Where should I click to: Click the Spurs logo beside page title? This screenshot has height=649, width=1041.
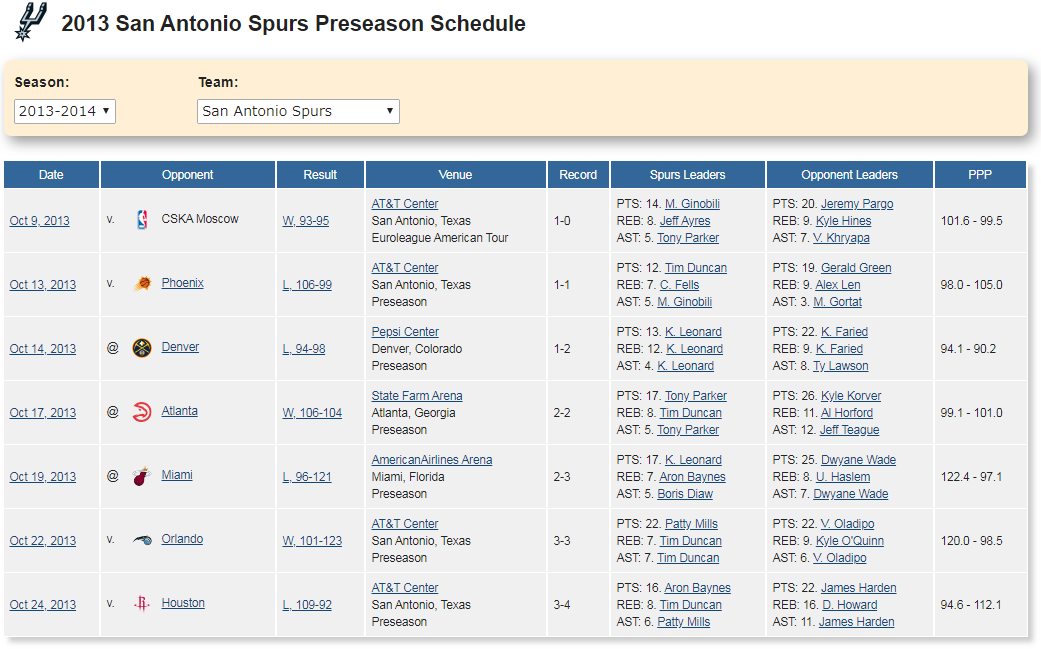tap(31, 23)
